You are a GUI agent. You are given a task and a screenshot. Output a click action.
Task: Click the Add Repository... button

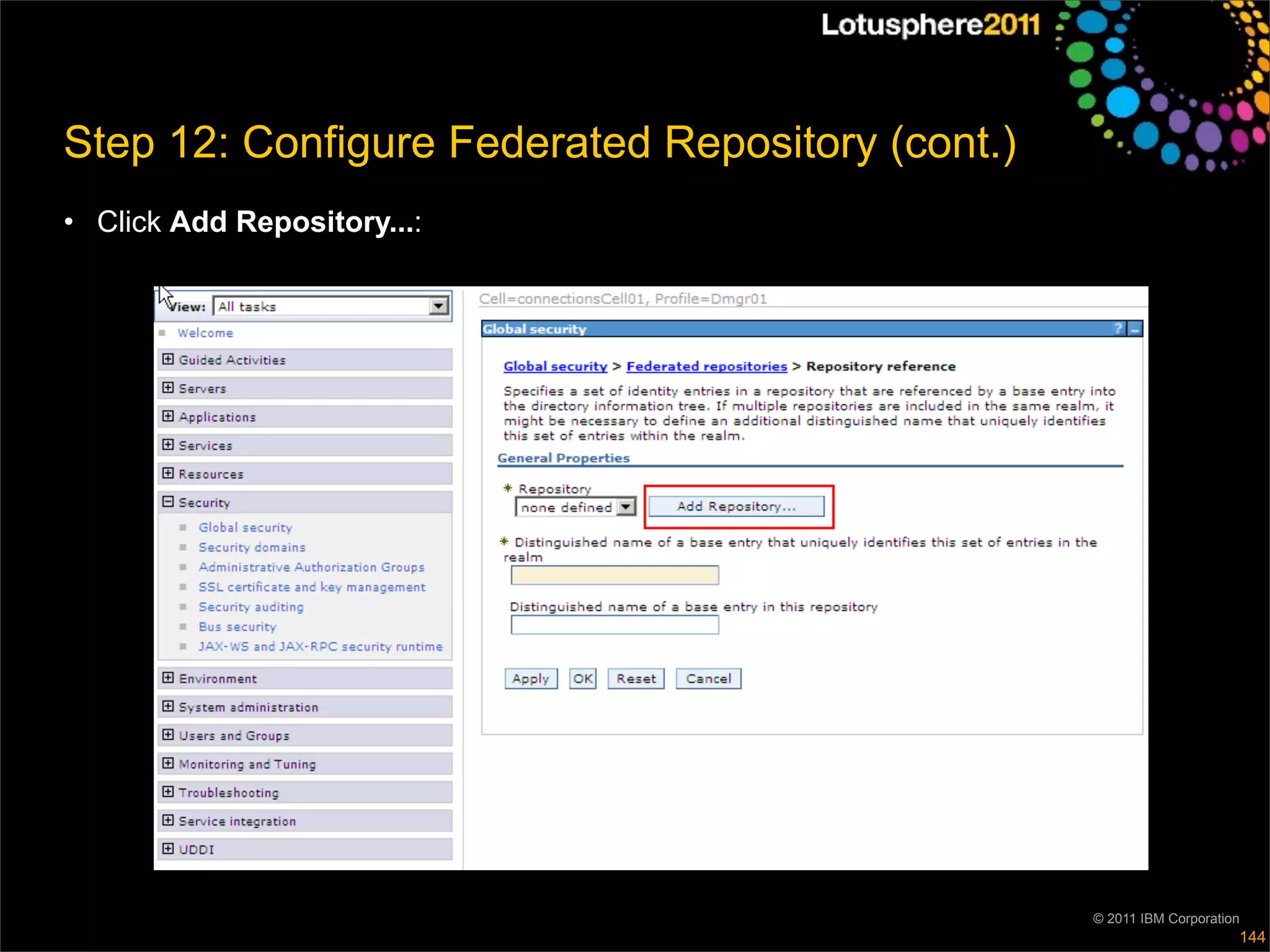click(736, 506)
